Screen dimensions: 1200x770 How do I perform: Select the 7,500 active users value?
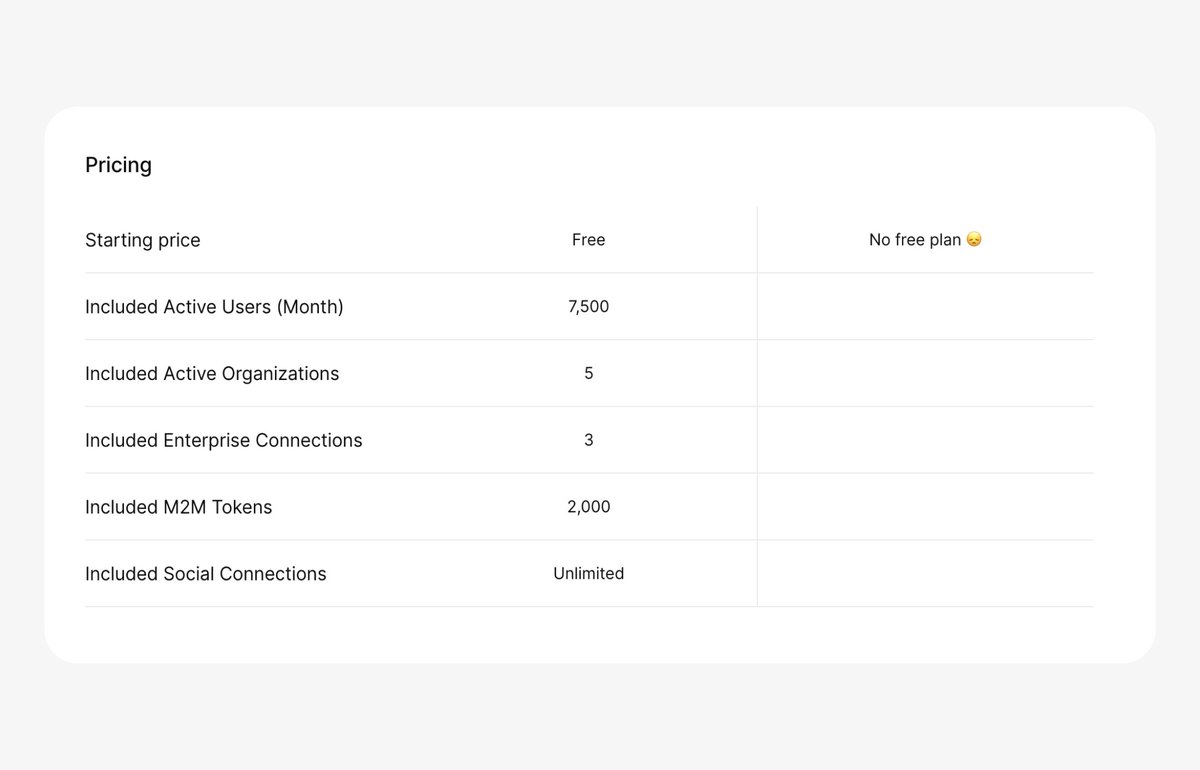coord(588,306)
